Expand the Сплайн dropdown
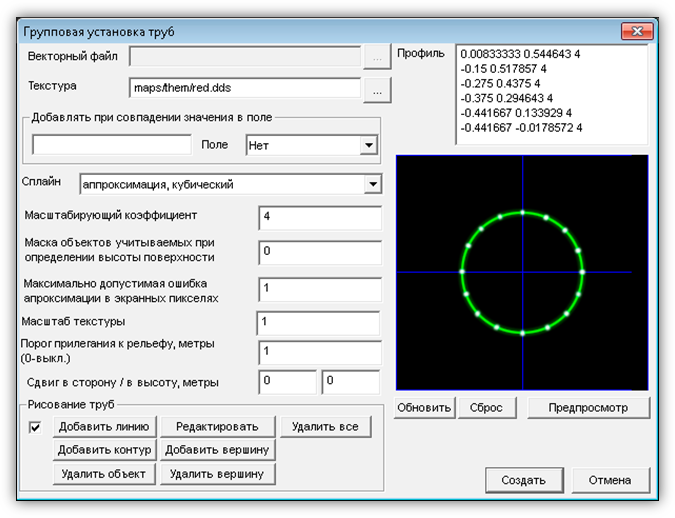 (x=372, y=184)
